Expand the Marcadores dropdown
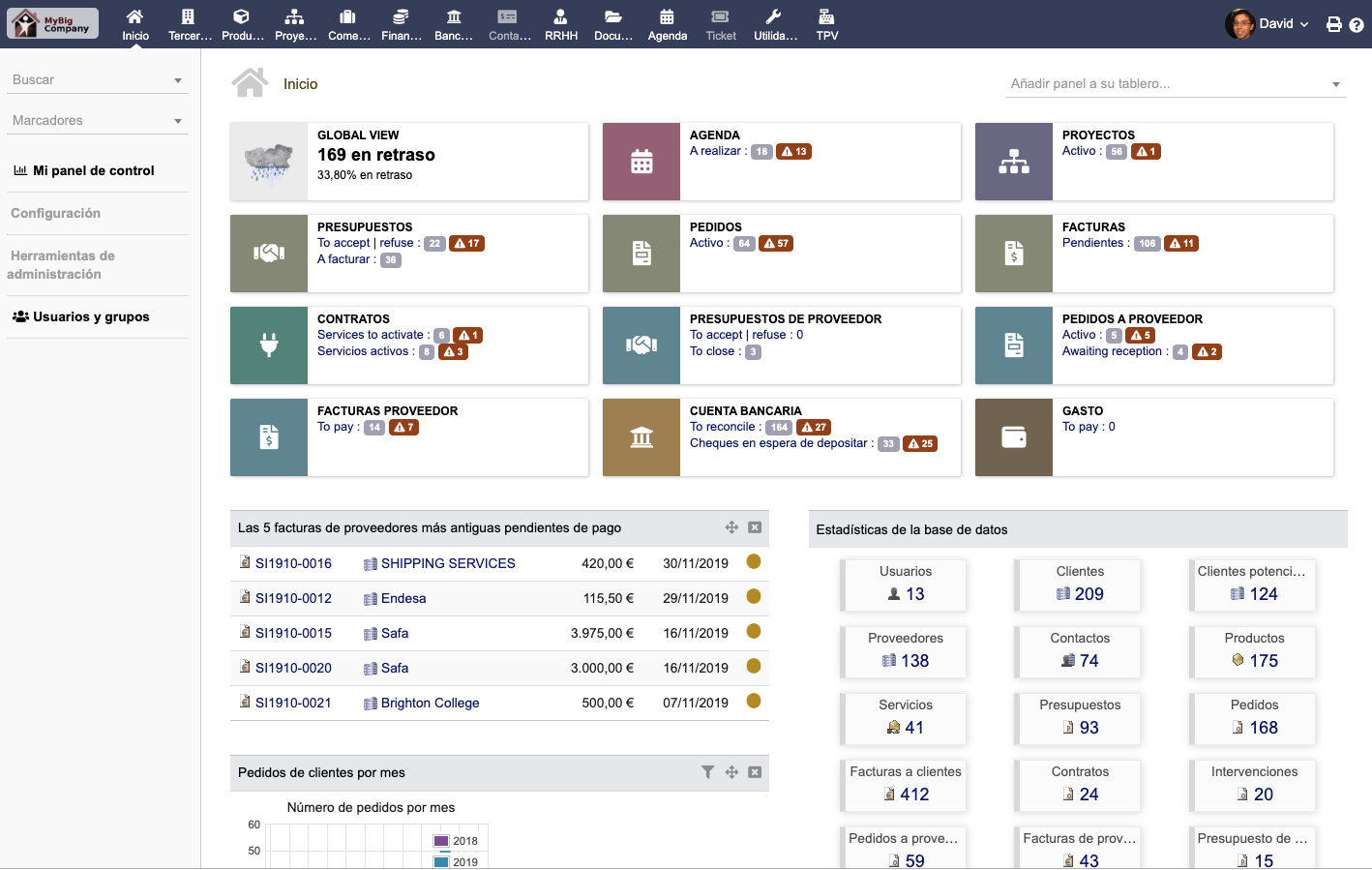1372x870 pixels. (97, 121)
